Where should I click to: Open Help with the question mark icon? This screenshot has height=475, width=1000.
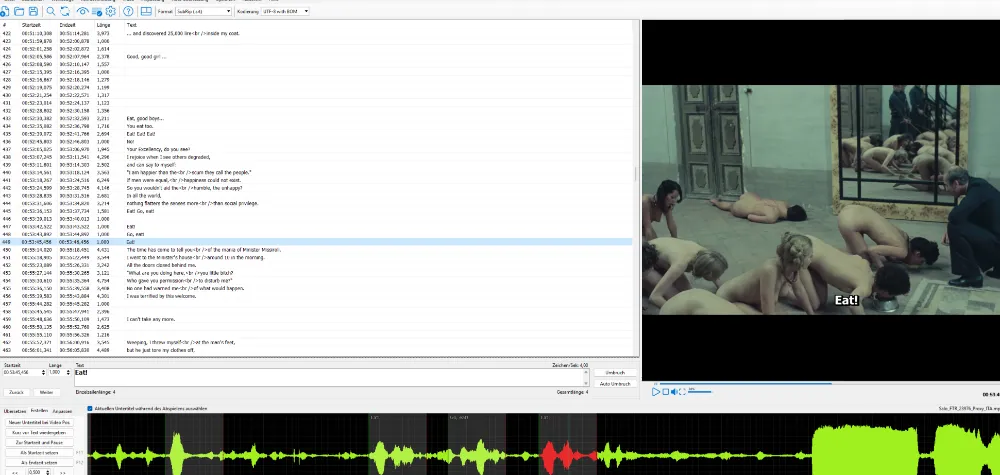130,11
